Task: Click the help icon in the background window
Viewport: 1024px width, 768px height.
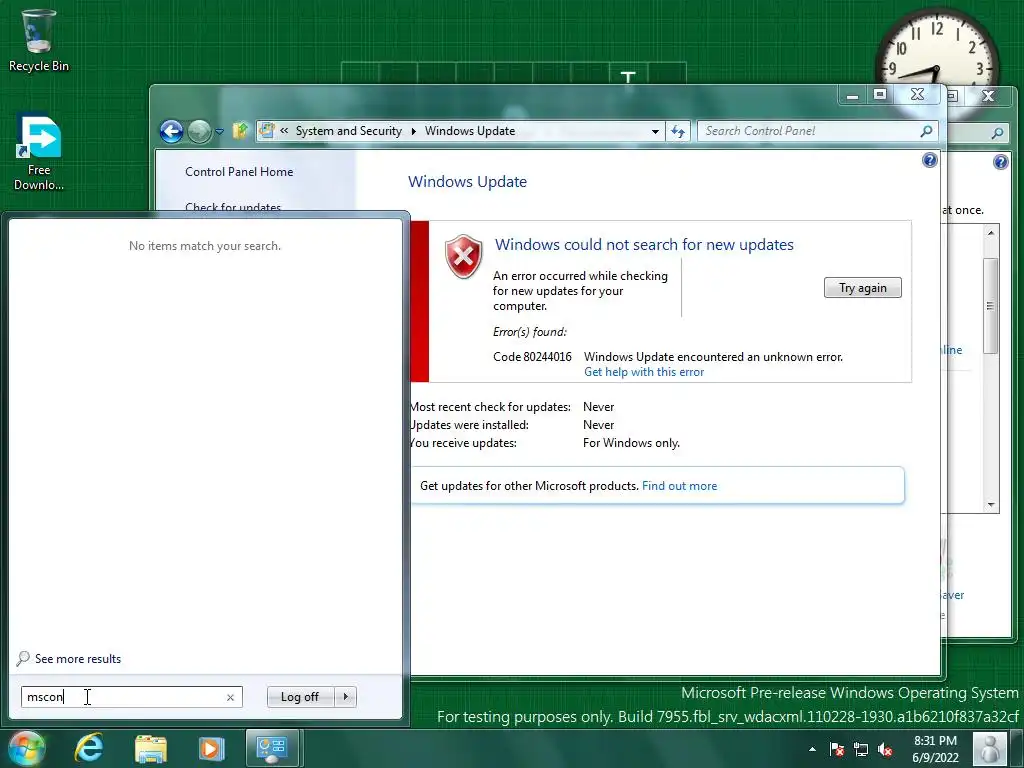Action: coord(1000,161)
